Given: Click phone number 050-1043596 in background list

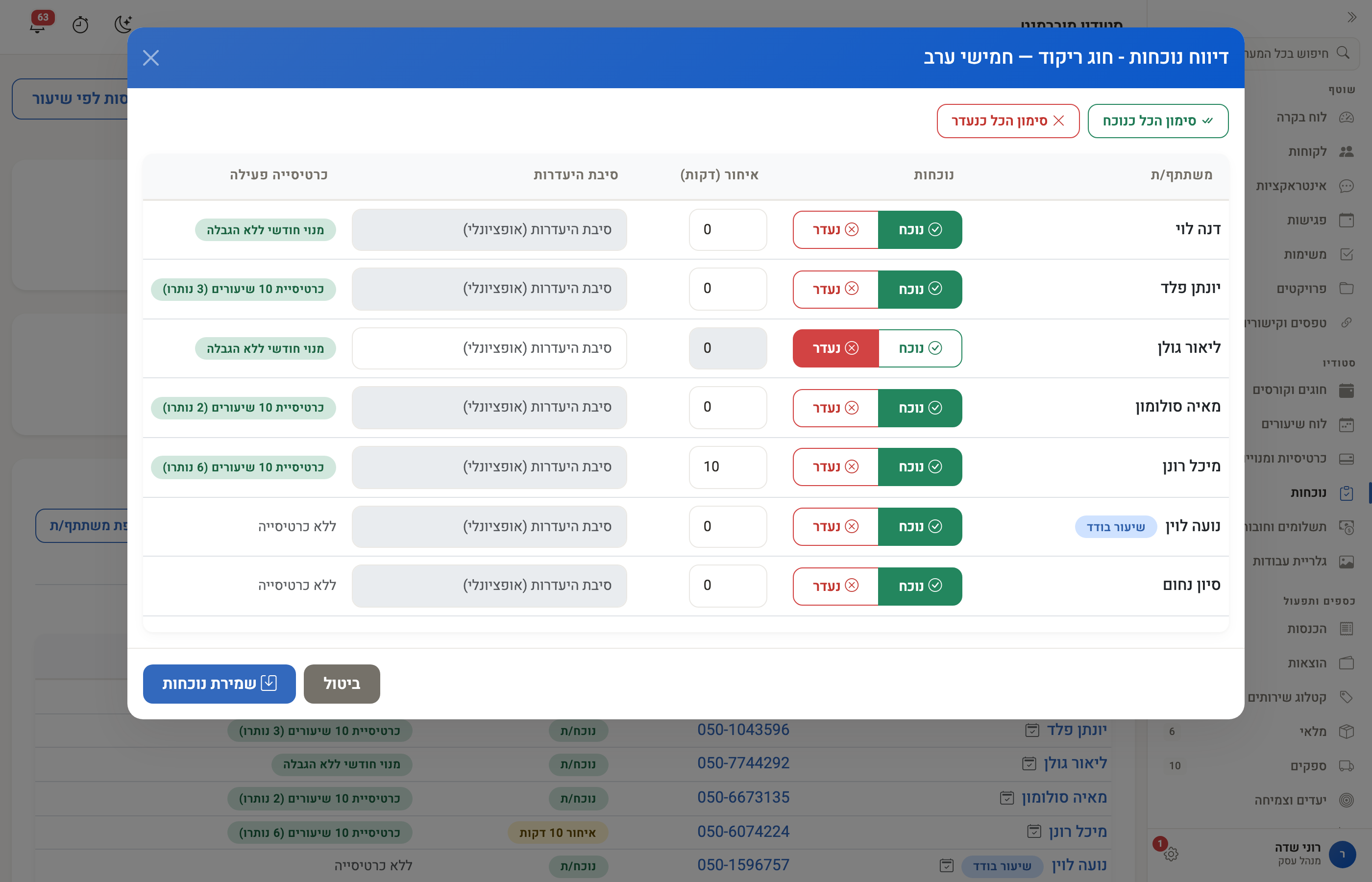Looking at the screenshot, I should (x=743, y=730).
